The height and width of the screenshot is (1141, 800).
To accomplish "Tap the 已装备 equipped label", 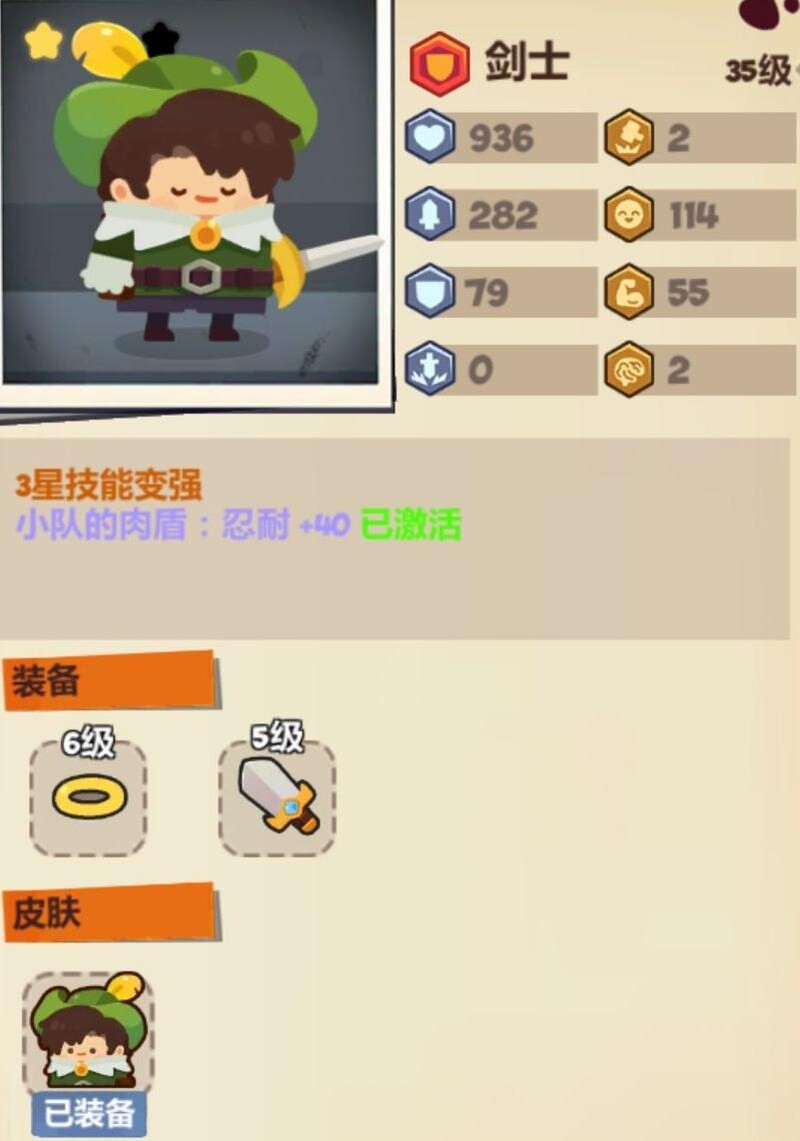I will click(x=89, y=1113).
